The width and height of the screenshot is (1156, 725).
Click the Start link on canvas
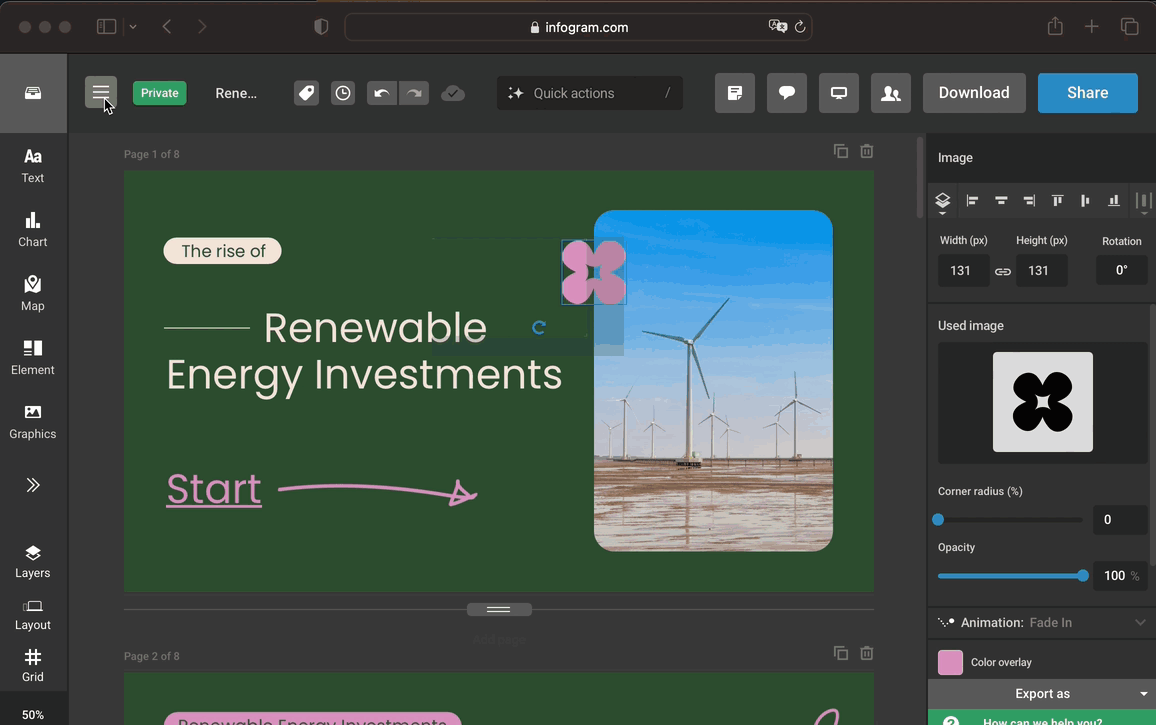click(214, 489)
